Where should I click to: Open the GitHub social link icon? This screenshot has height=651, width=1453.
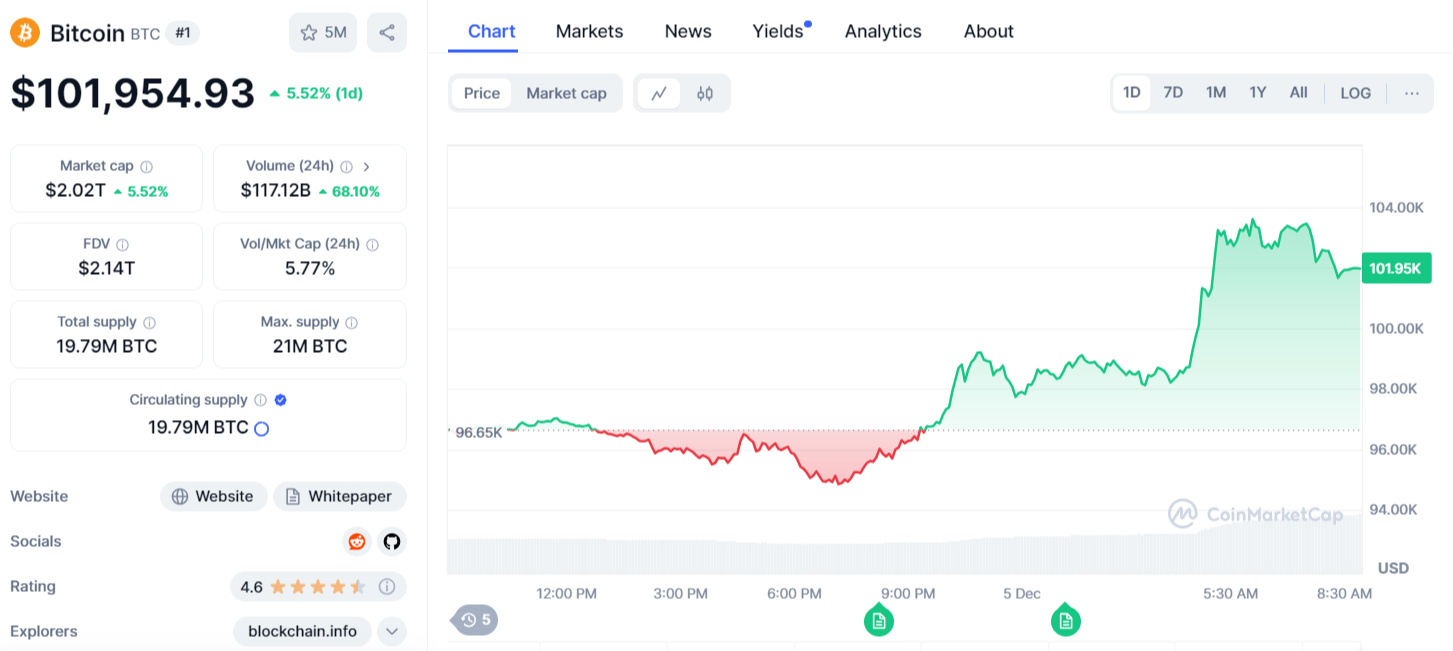pos(391,541)
